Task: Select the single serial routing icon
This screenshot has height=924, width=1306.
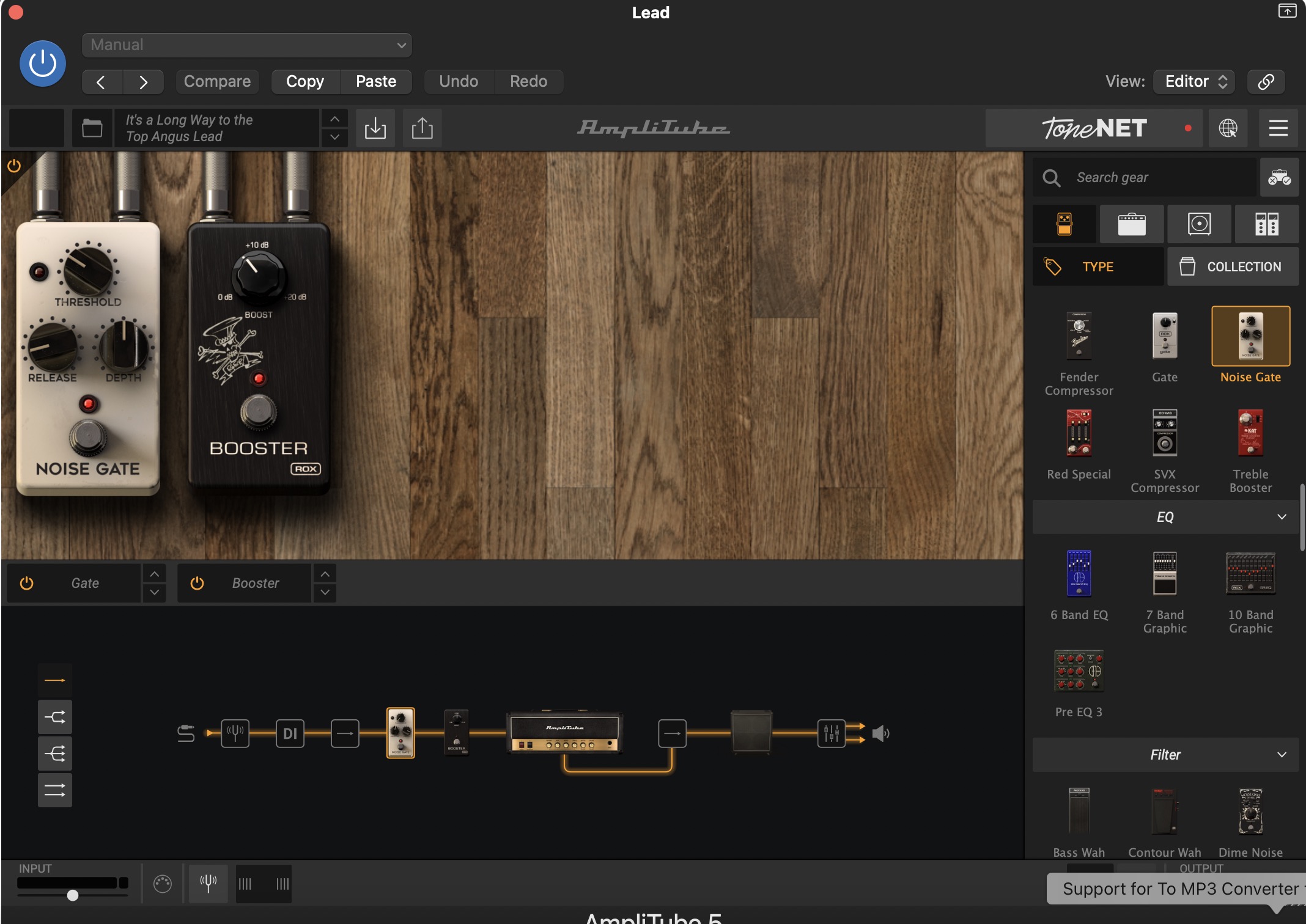Action: pyautogui.click(x=55, y=680)
